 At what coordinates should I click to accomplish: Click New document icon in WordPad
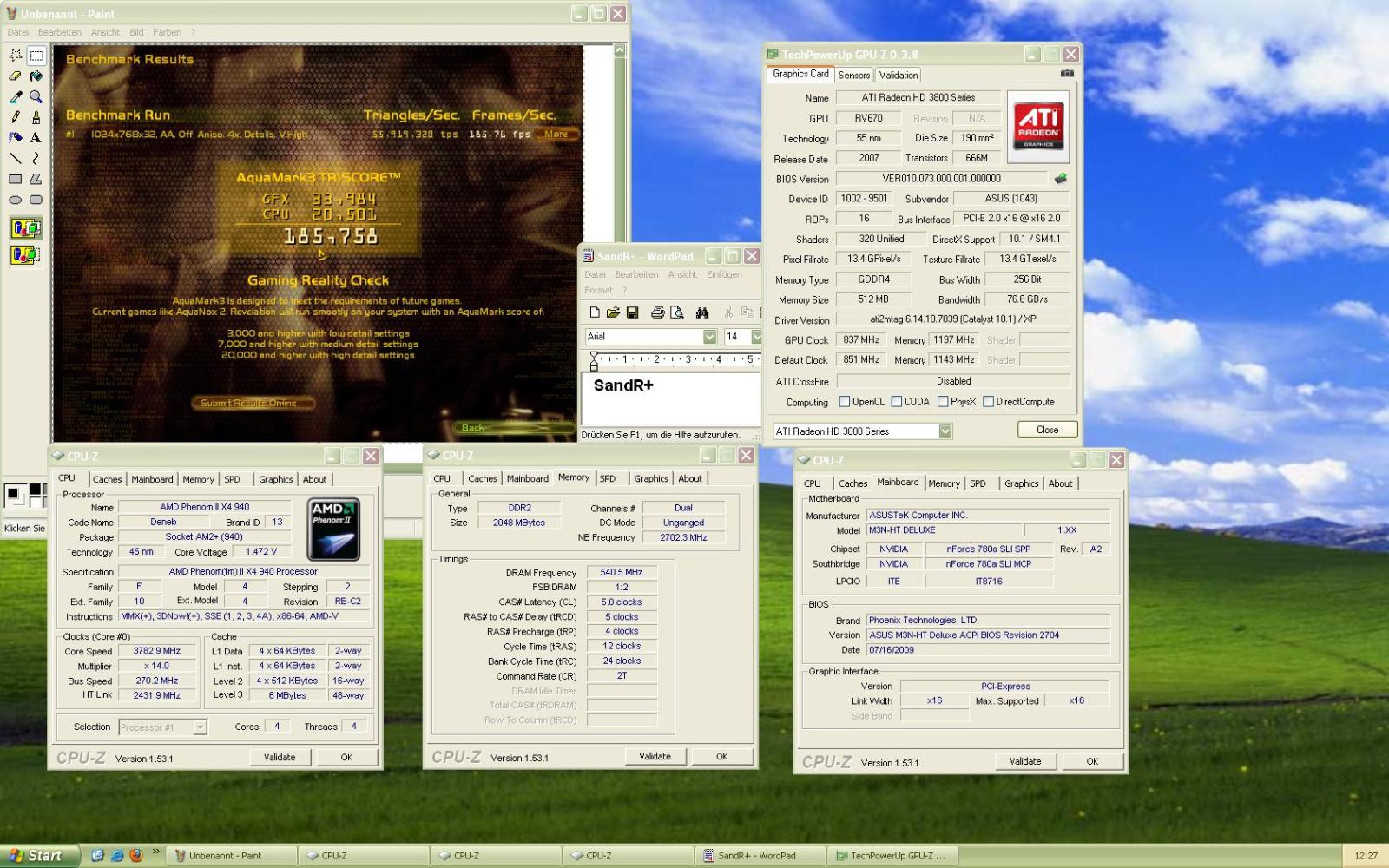[595, 312]
